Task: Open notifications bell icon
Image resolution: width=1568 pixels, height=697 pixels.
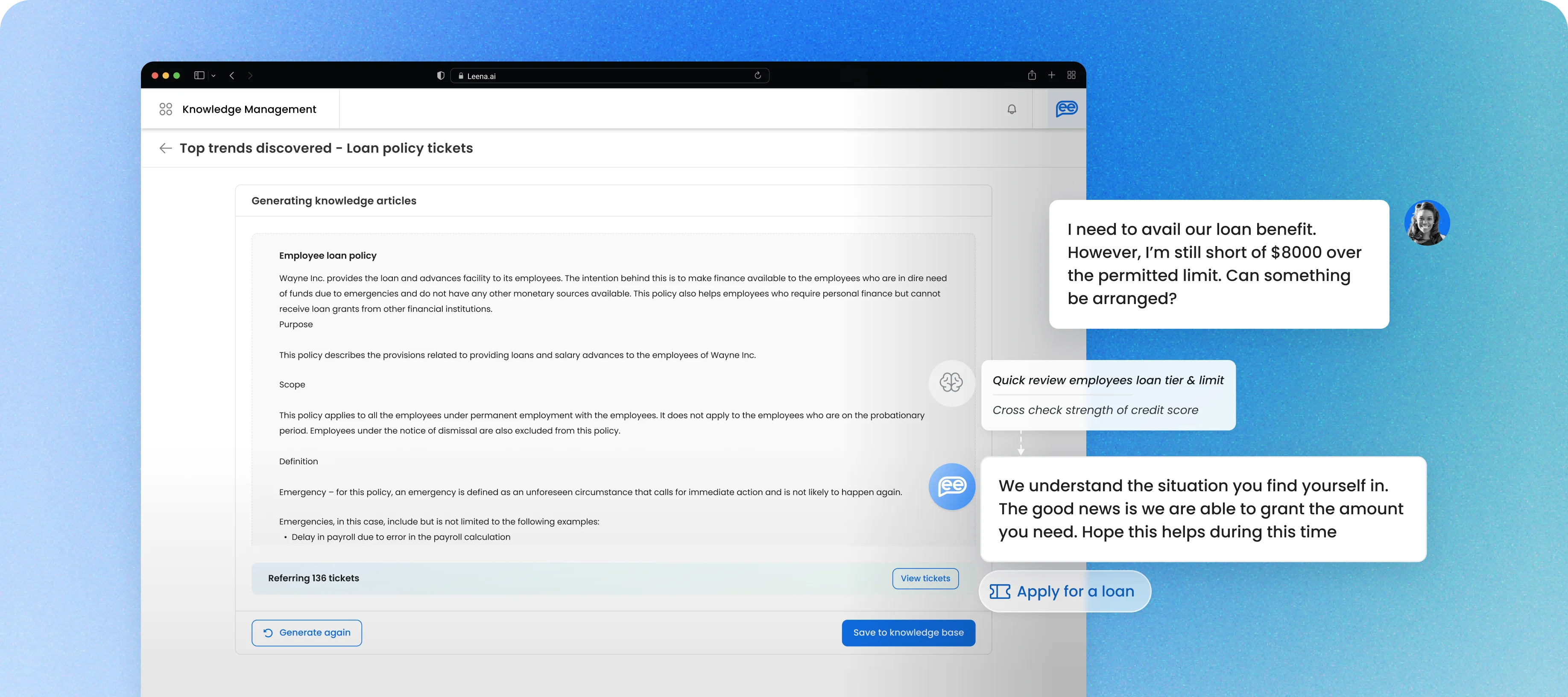Action: click(1012, 109)
